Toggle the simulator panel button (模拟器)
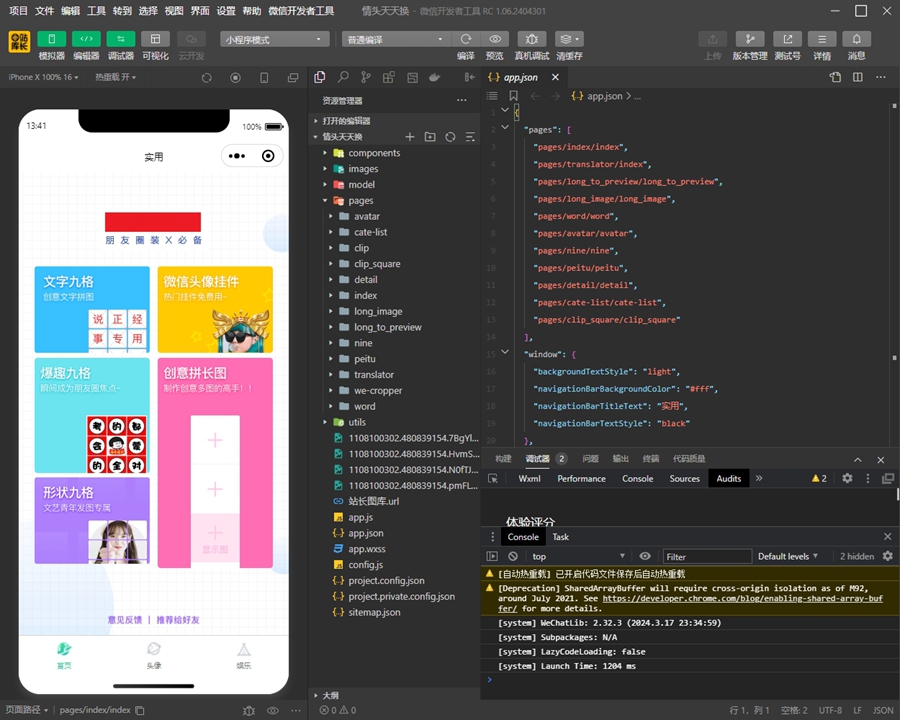This screenshot has height=720, width=900. point(51,39)
